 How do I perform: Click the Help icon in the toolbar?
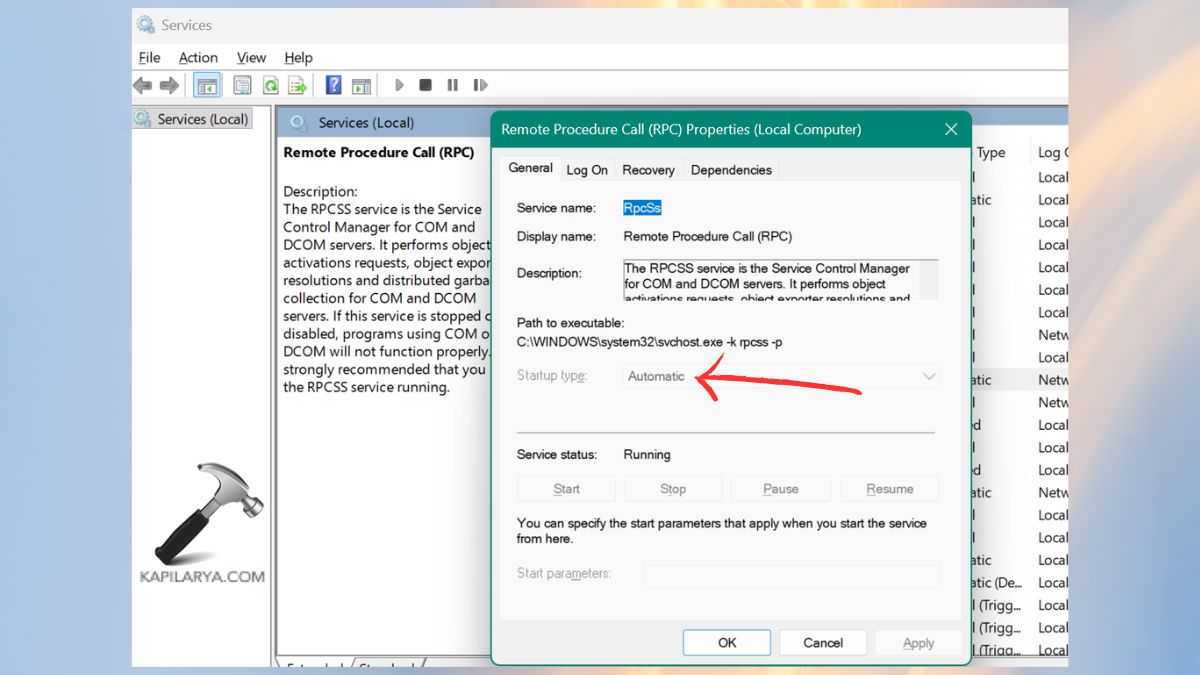click(332, 84)
